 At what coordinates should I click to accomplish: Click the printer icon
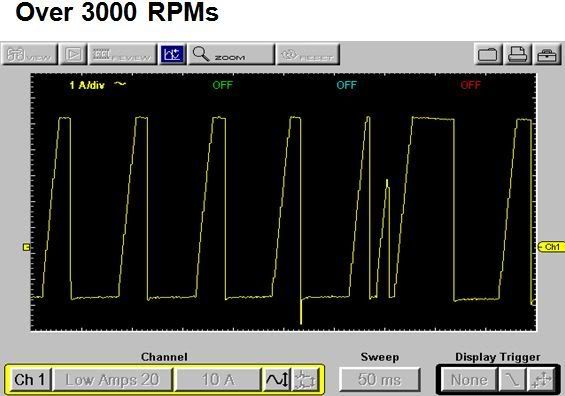[518, 54]
